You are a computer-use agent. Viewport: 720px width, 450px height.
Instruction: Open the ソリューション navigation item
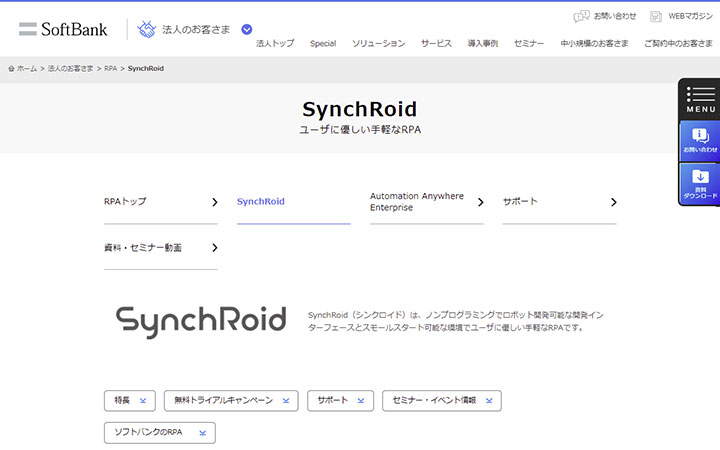[x=378, y=43]
